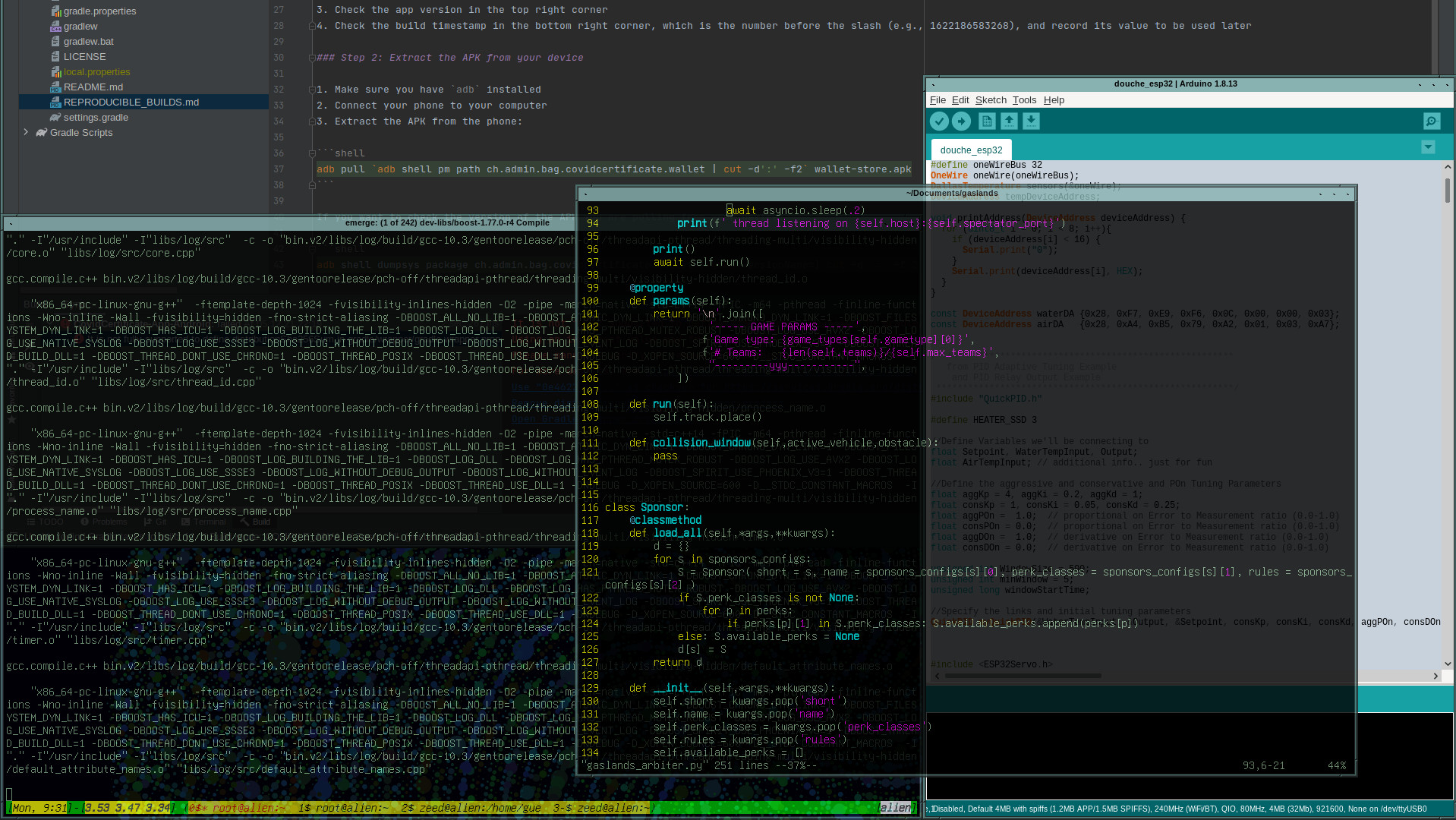
Task: Select tmux window '0$* root@alien:~'
Action: (x=235, y=808)
